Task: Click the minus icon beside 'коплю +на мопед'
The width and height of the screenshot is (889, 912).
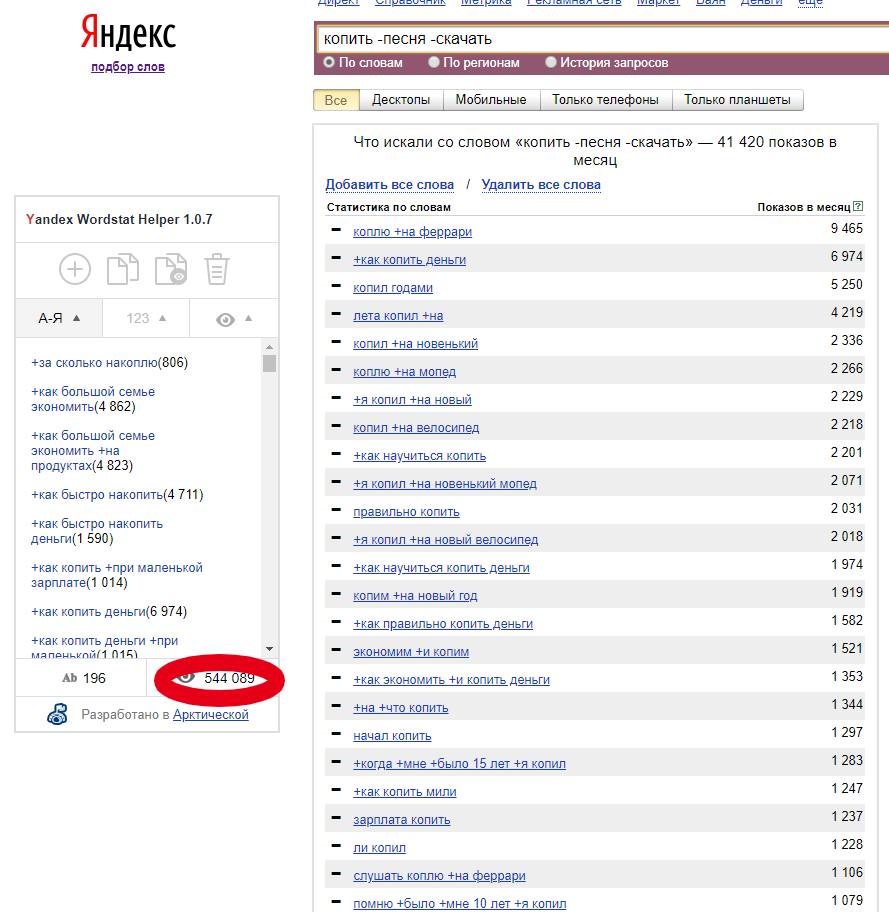Action: coord(336,369)
